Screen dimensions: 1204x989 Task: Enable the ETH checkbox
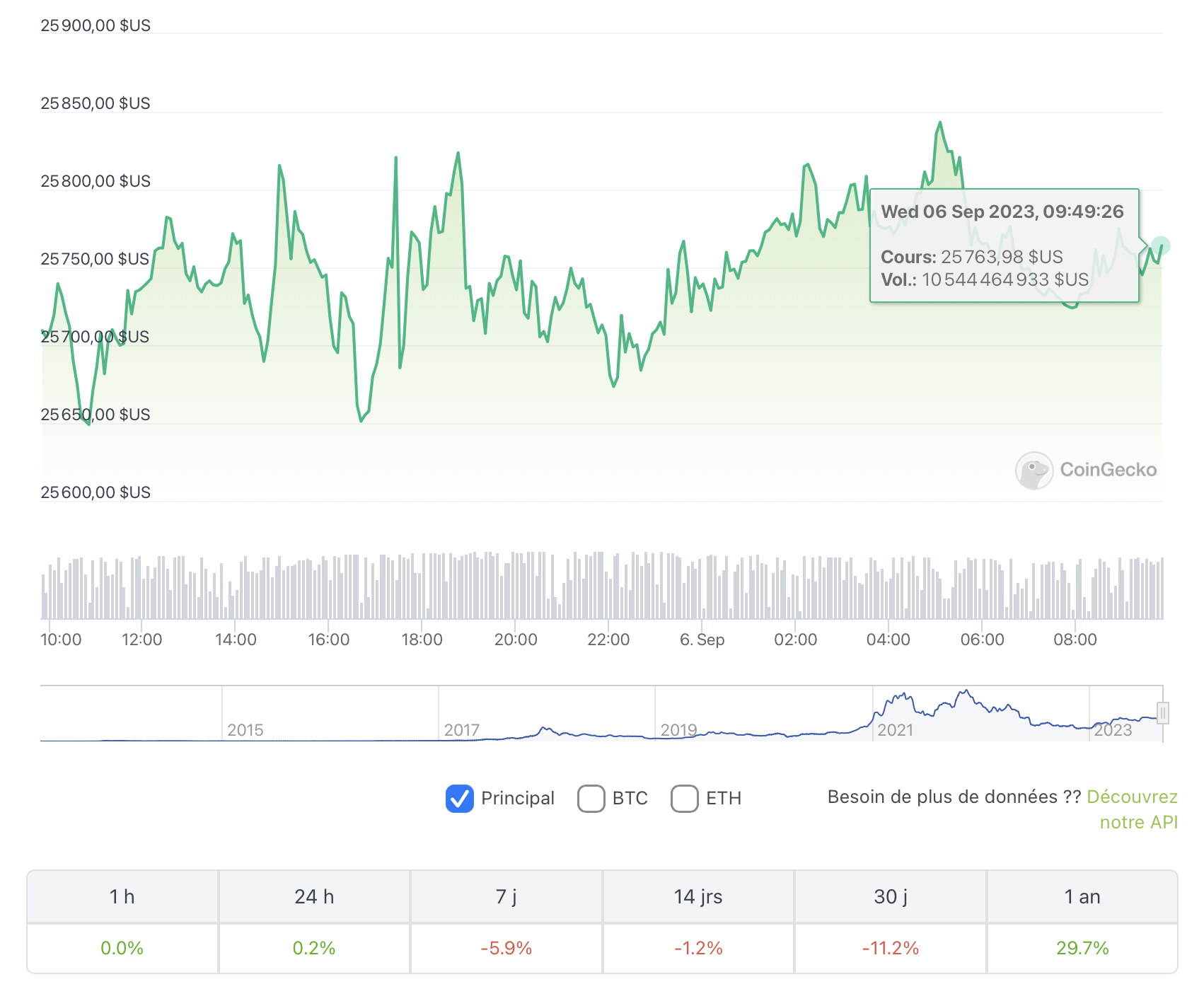(685, 799)
